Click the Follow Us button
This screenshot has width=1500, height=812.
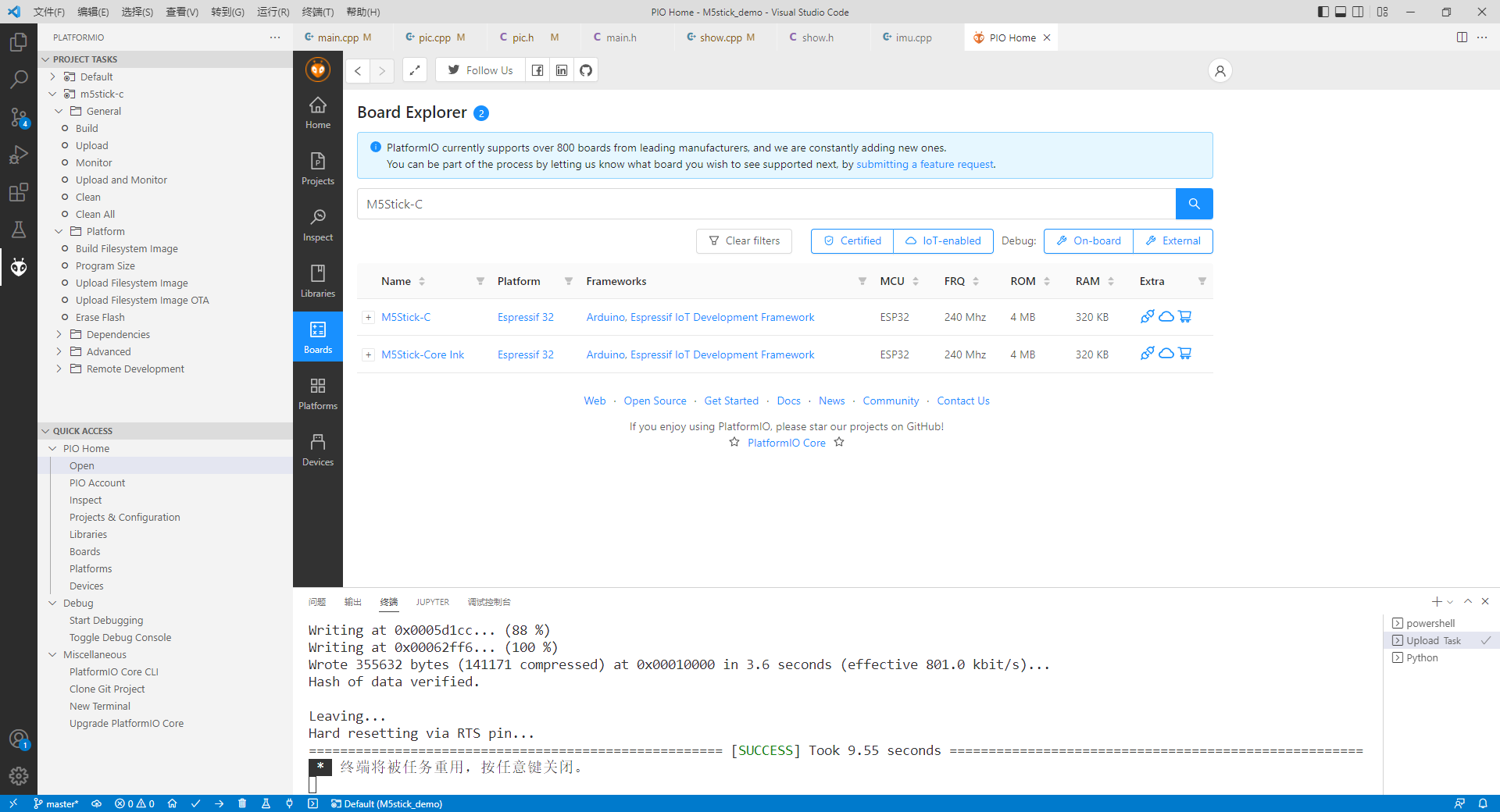point(480,70)
